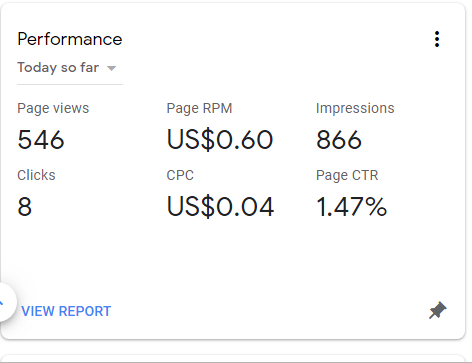The width and height of the screenshot is (472, 363).
Task: Click the Page RPM label
Action: point(199,108)
